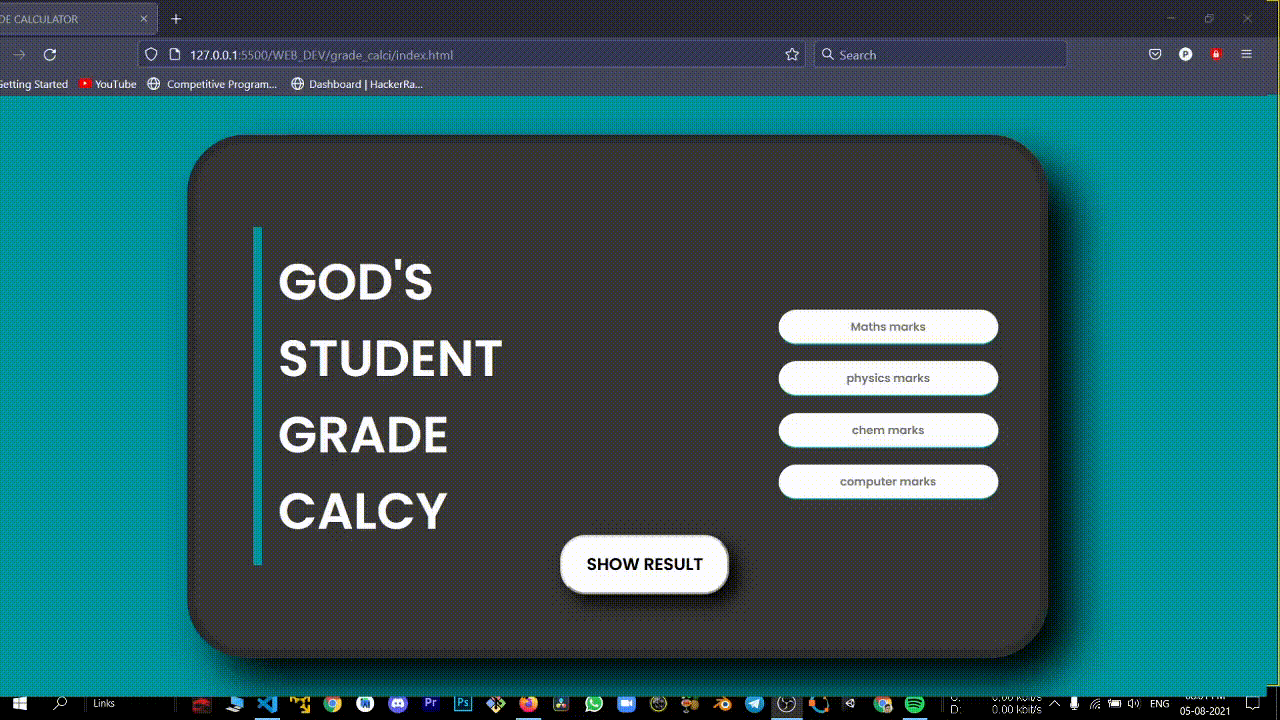Open WhatsApp from taskbar

594,704
